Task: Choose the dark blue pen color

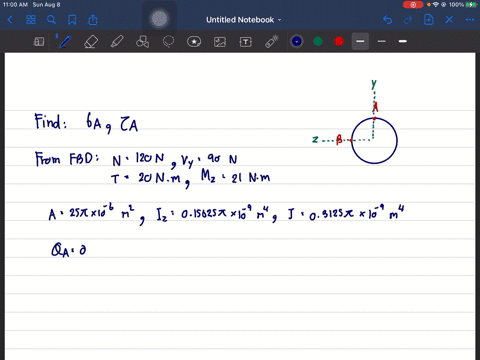Action: click(x=297, y=41)
